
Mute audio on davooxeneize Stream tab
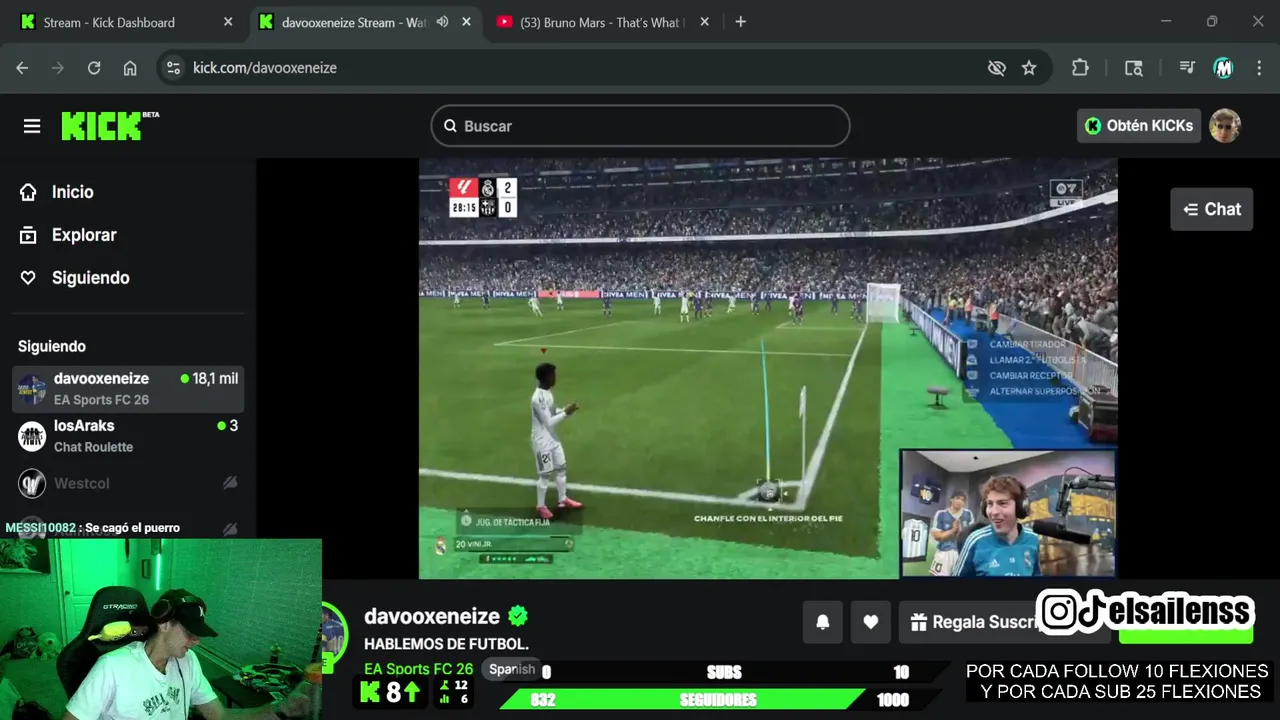pos(442,22)
